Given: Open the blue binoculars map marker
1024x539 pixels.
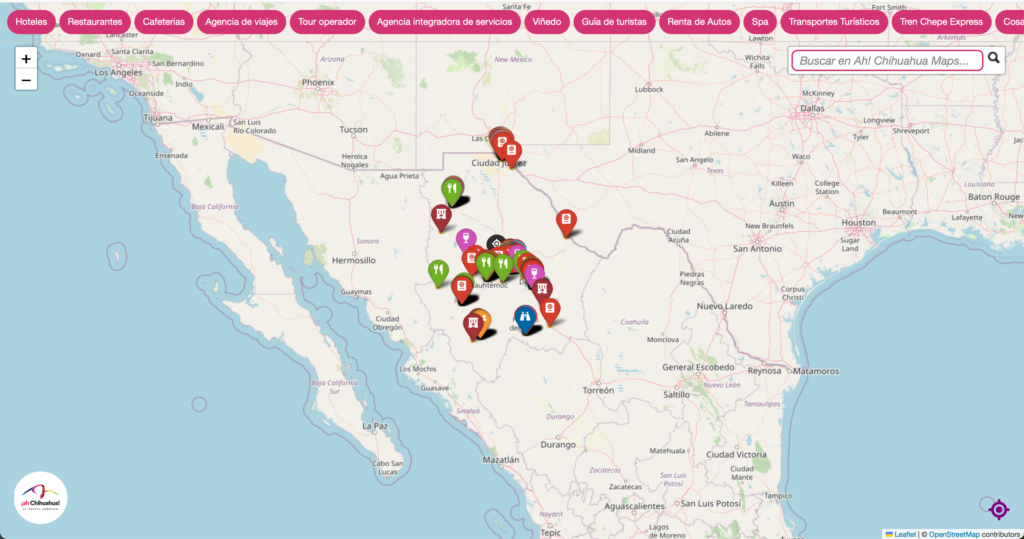Looking at the screenshot, I should (525, 317).
